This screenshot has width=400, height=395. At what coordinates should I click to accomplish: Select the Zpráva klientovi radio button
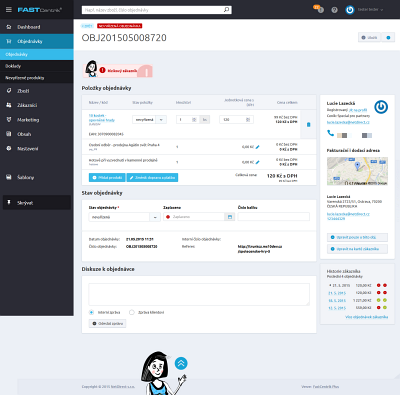click(132, 312)
